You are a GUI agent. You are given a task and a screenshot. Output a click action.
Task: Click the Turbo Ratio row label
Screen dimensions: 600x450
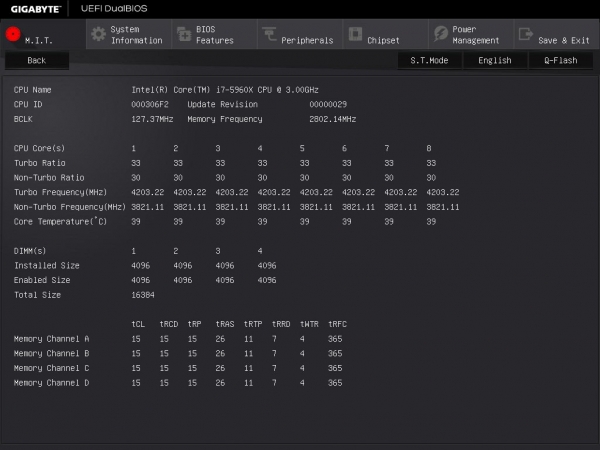tap(40, 163)
